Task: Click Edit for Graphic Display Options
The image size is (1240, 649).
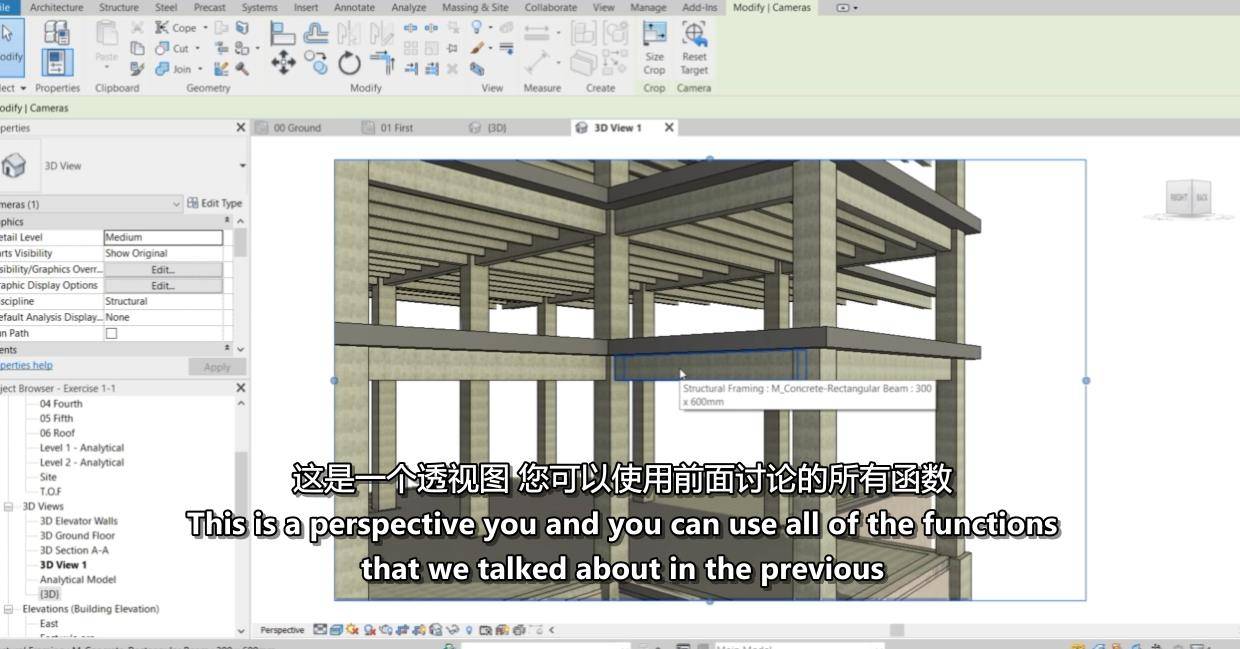Action: point(163,285)
